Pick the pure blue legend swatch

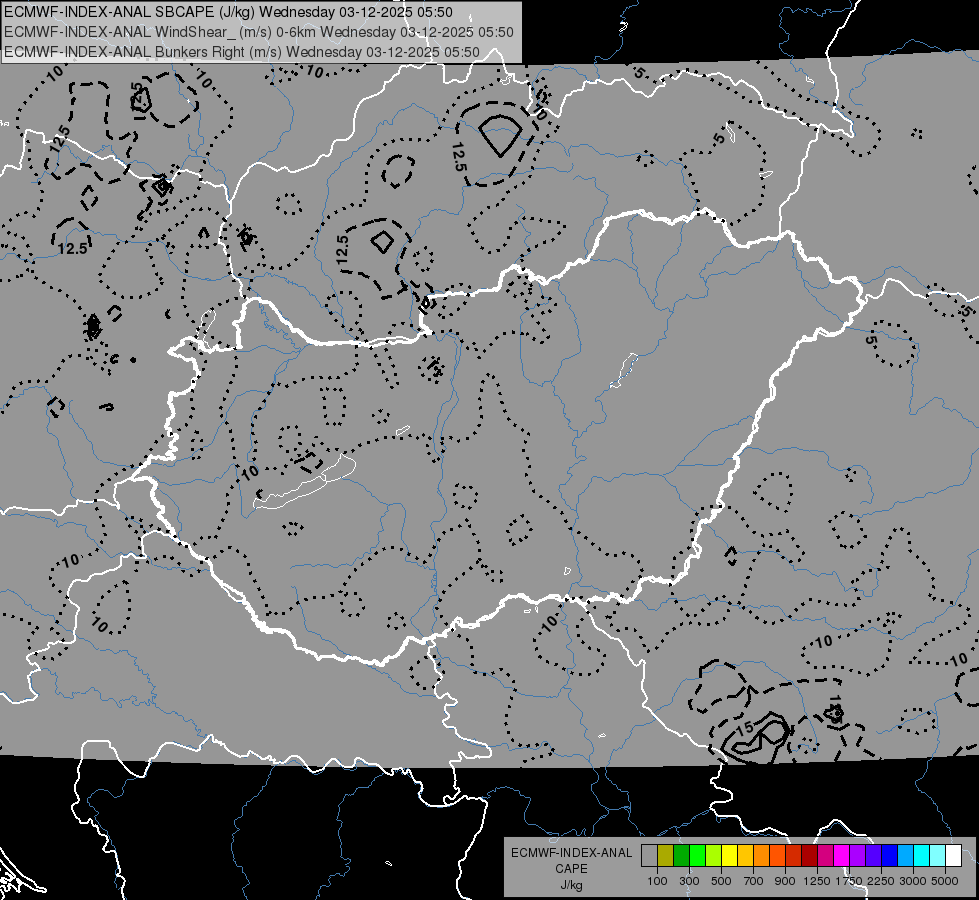[890, 856]
